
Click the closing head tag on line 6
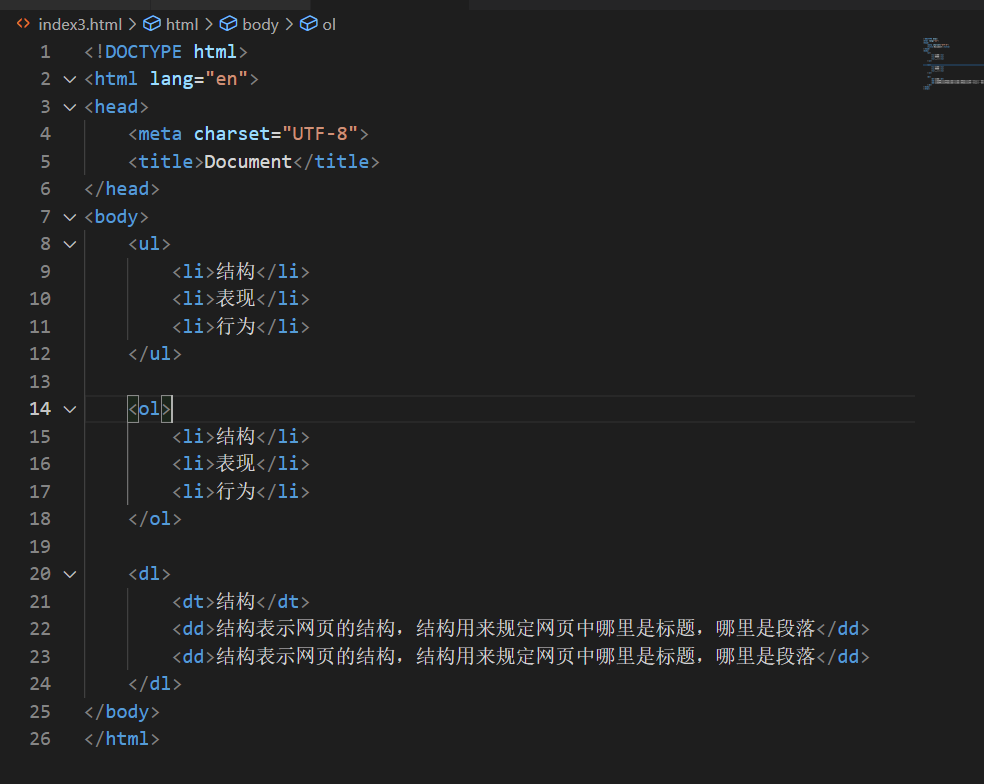pyautogui.click(x=122, y=189)
